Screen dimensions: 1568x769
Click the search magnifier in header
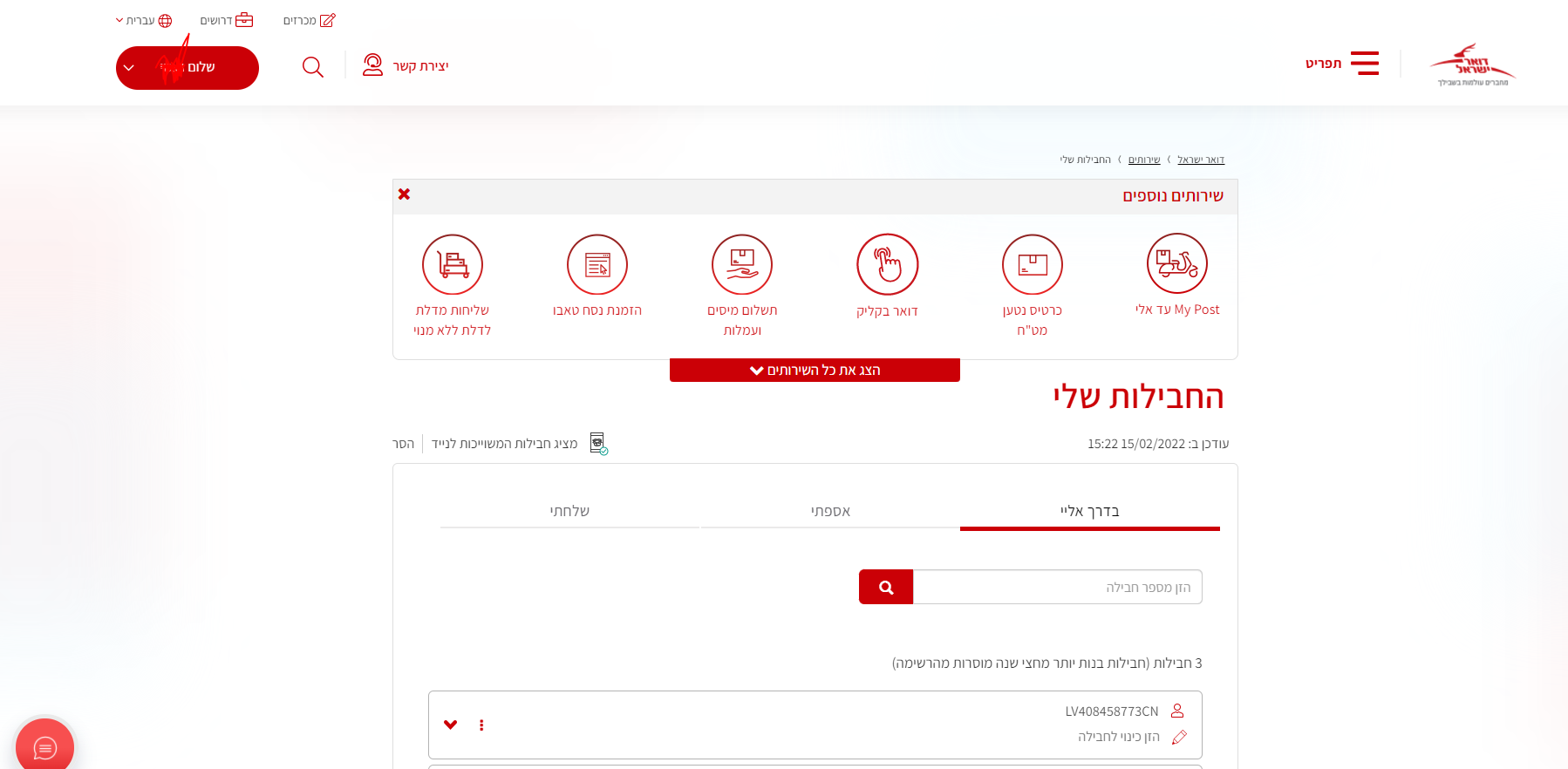pos(313,66)
